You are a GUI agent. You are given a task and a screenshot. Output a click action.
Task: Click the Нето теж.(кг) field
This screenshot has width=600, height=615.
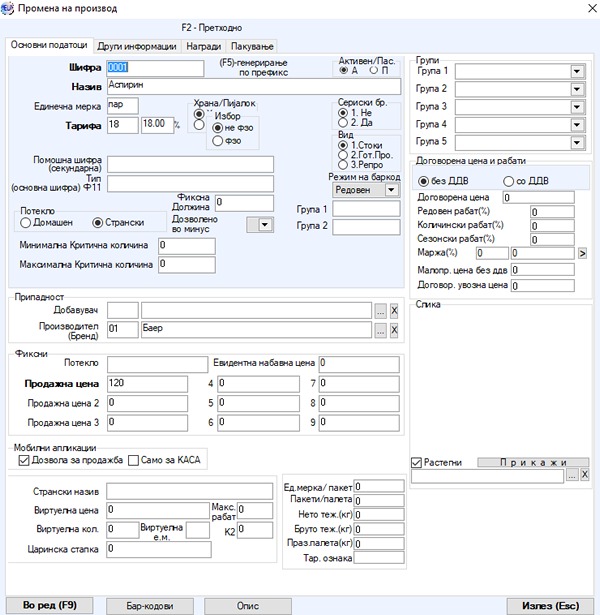[379, 515]
